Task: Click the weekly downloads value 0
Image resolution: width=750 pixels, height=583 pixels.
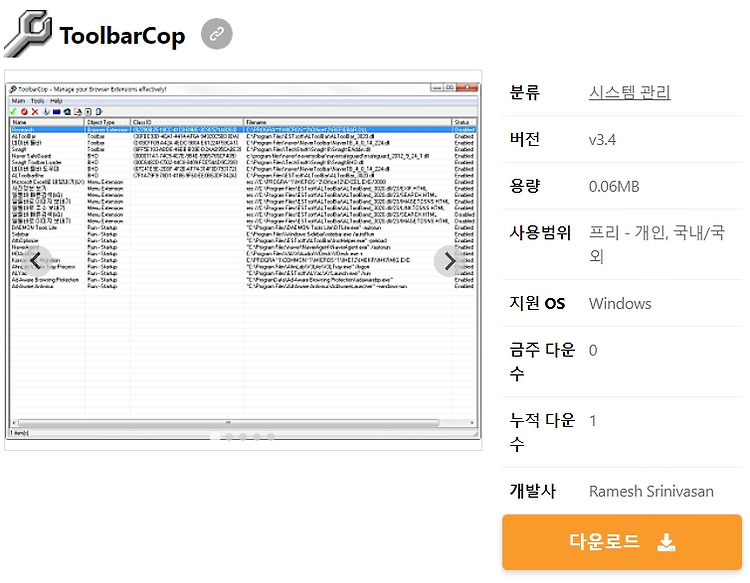Action: pyautogui.click(x=593, y=351)
